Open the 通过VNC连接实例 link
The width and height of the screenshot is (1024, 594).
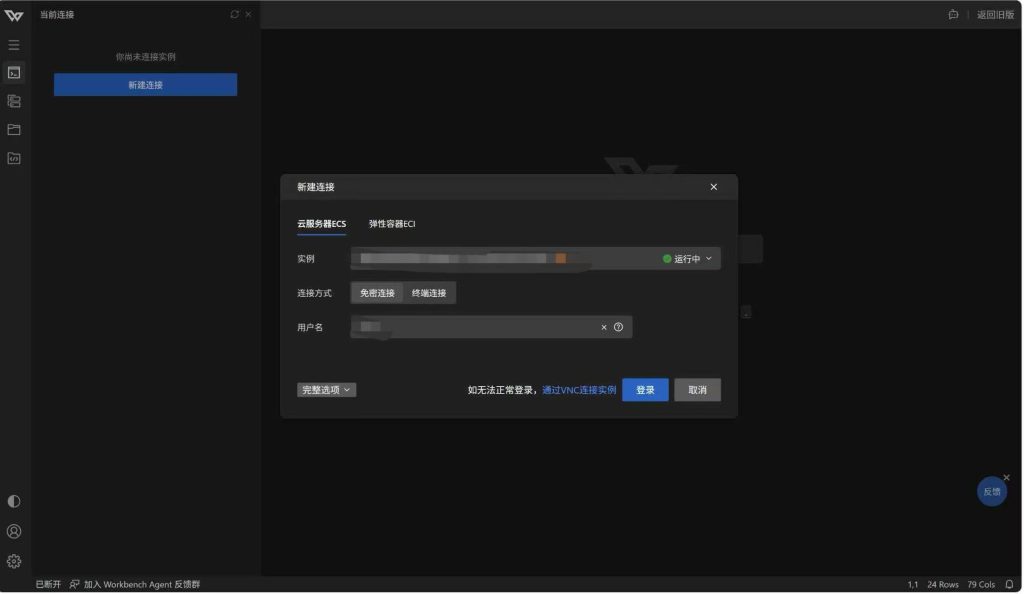(x=579, y=390)
